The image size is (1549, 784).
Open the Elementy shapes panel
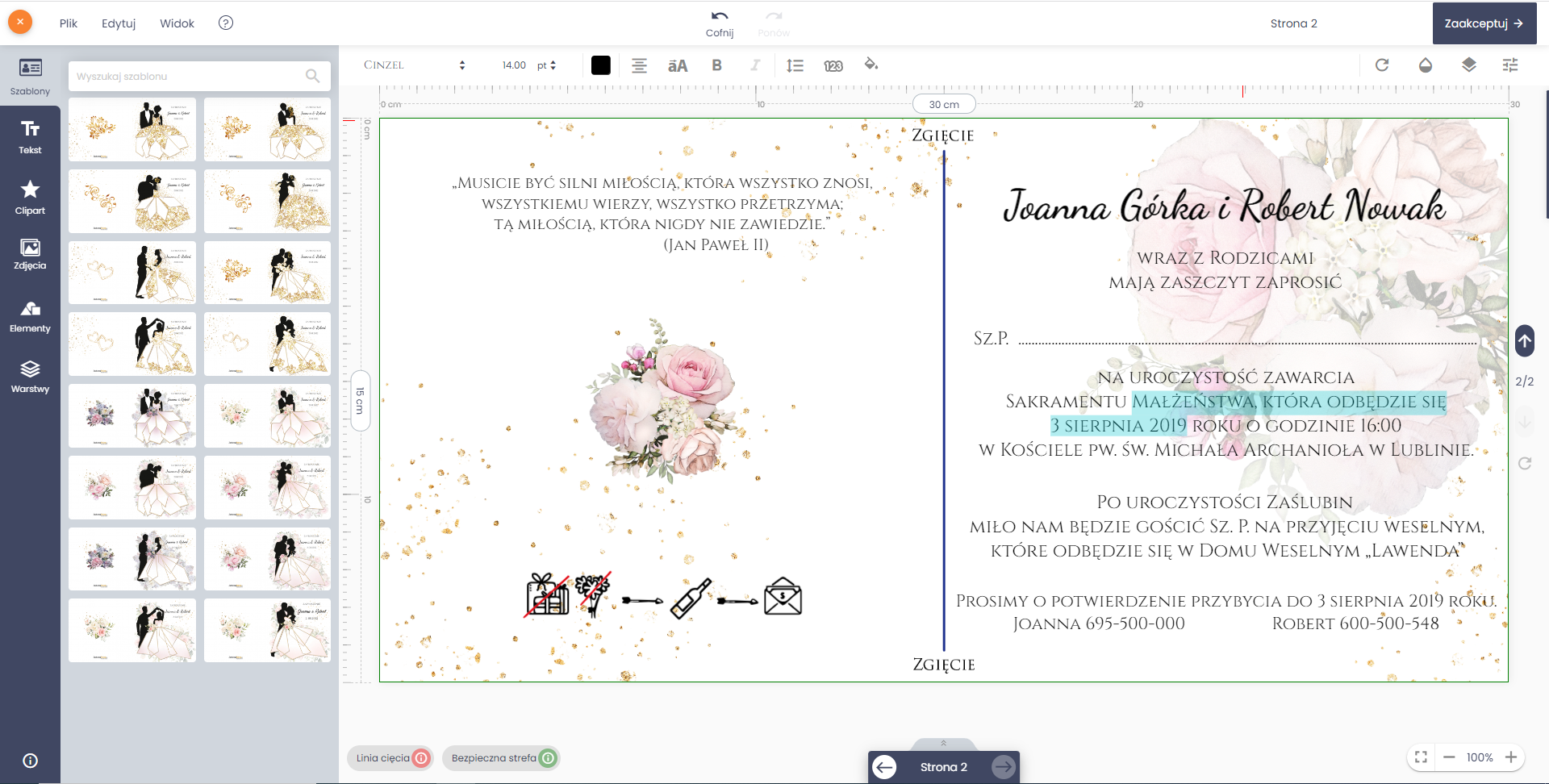pyautogui.click(x=30, y=316)
